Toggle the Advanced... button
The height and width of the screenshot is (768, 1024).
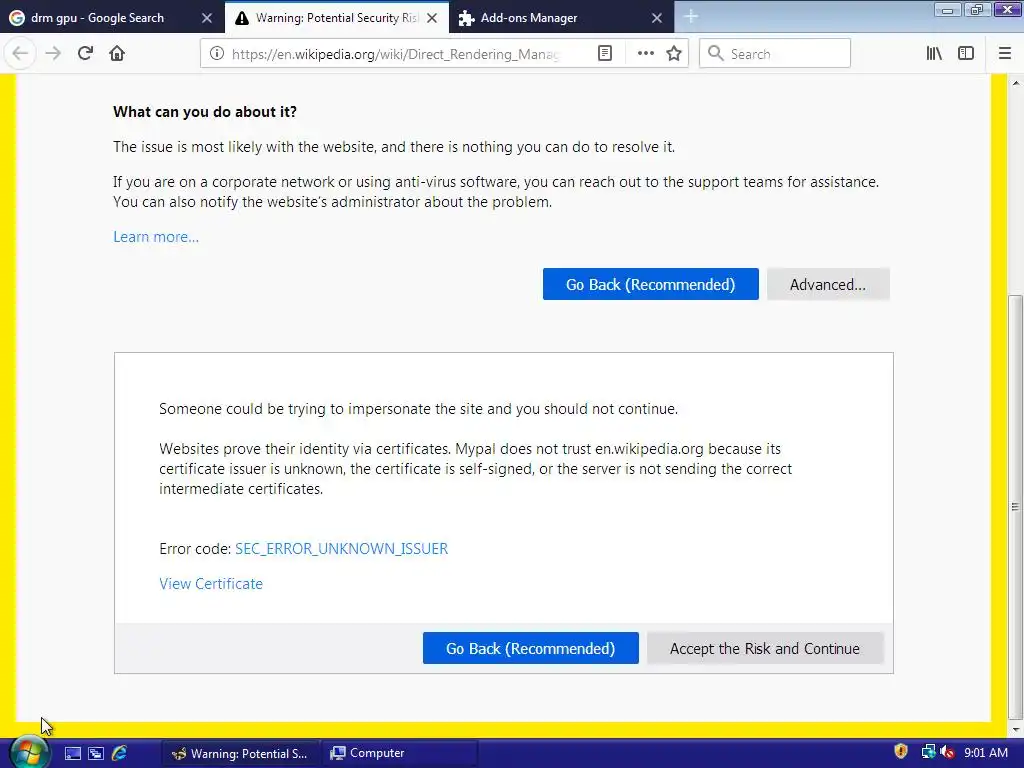point(828,285)
